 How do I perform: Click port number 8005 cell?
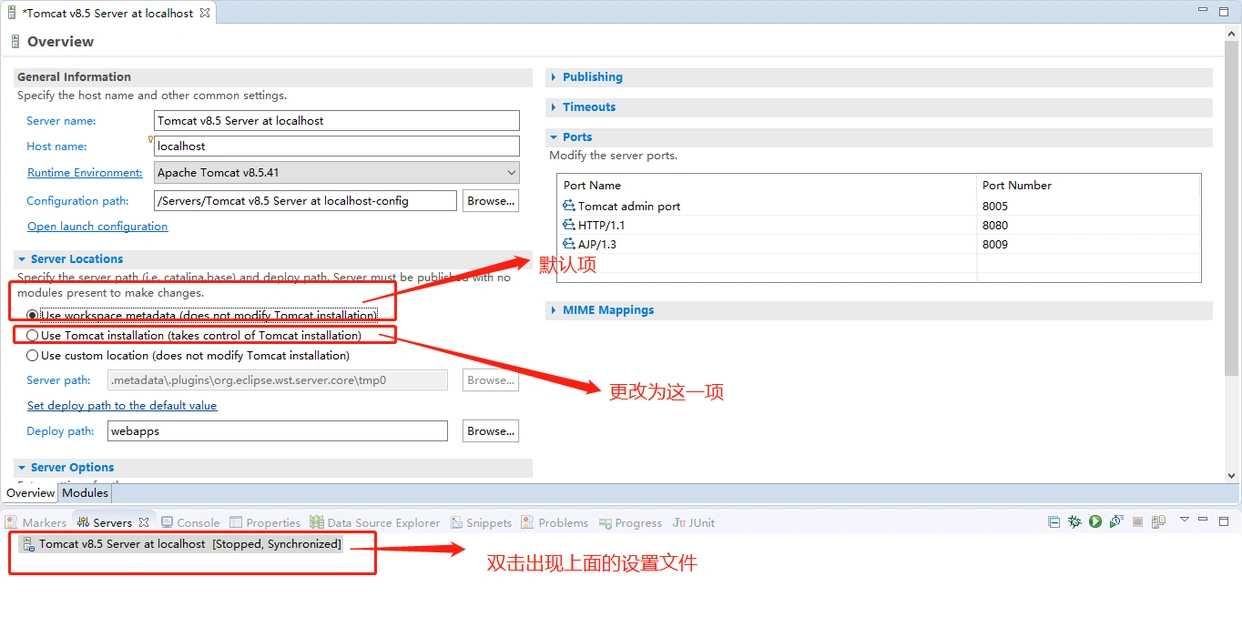tap(995, 206)
